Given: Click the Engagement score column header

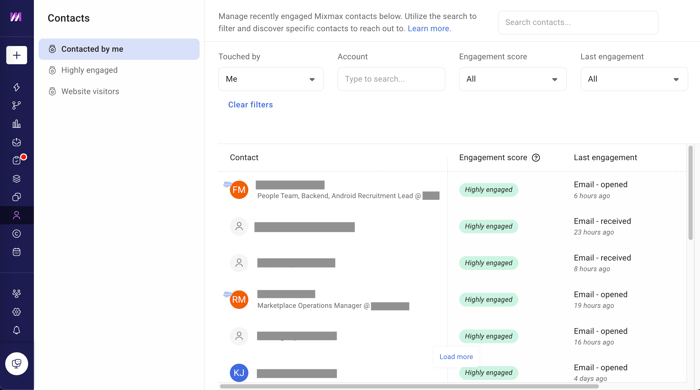Looking at the screenshot, I should tap(493, 158).
